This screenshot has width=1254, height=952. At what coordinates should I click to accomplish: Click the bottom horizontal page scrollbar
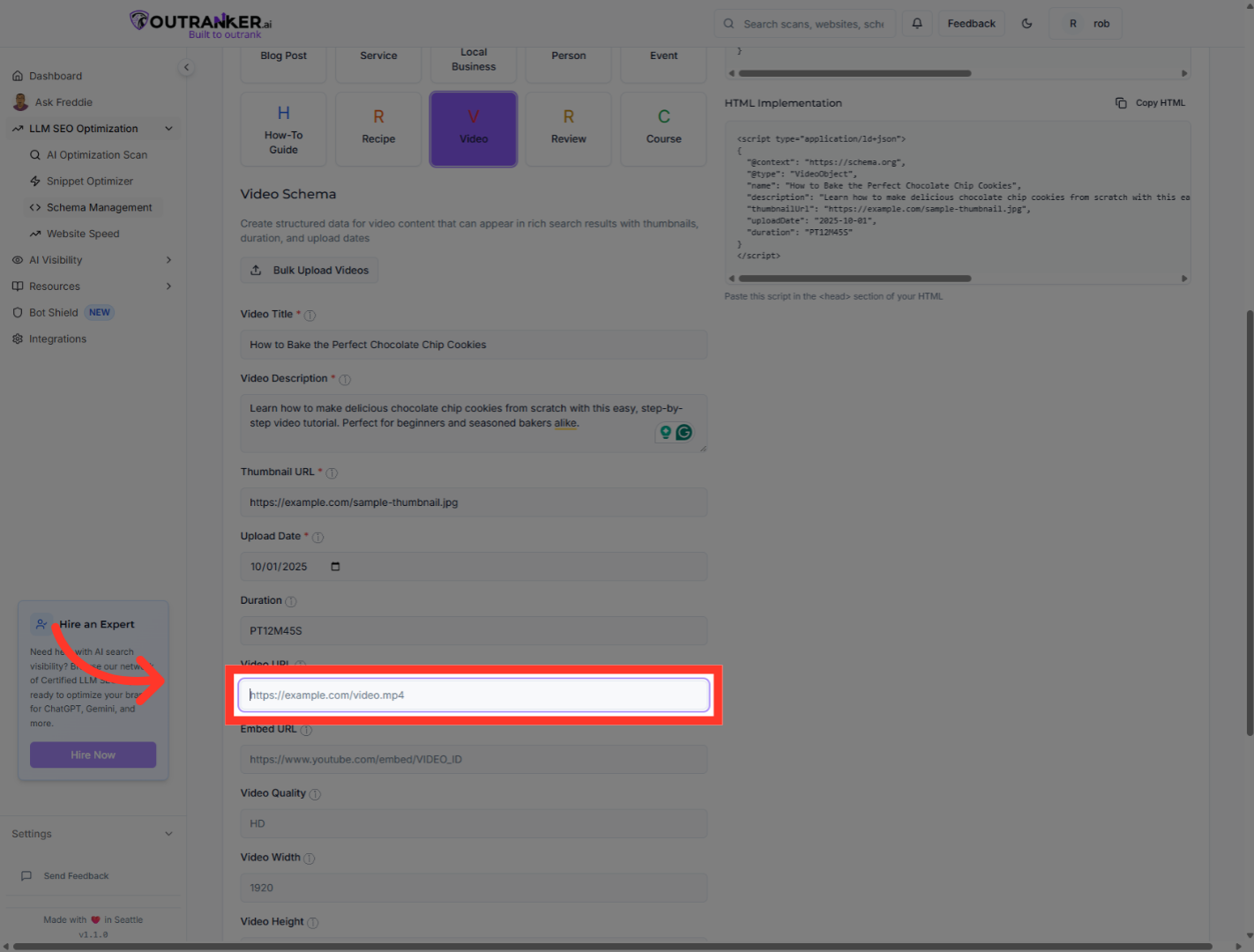click(x=614, y=947)
